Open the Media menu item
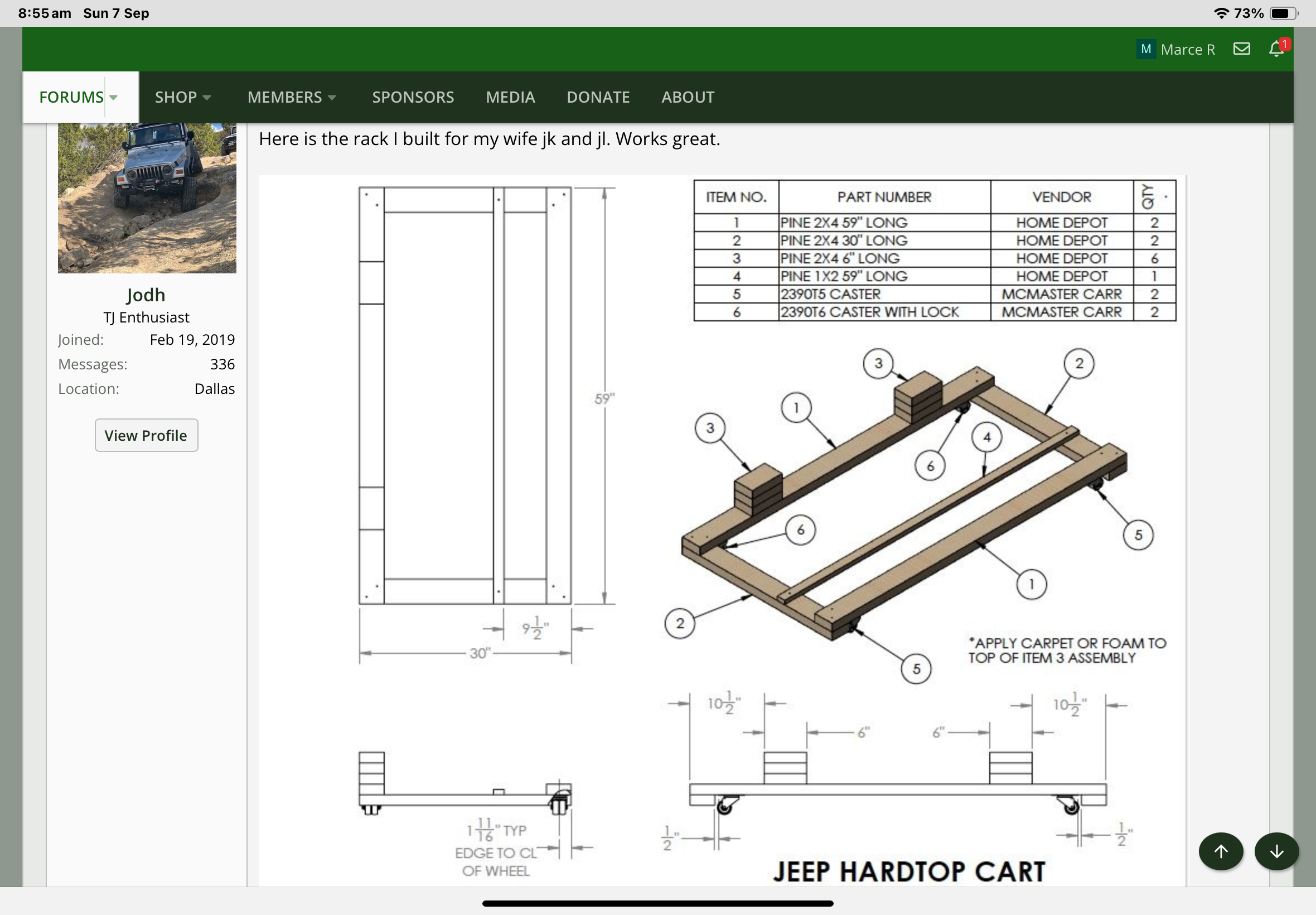 [510, 97]
